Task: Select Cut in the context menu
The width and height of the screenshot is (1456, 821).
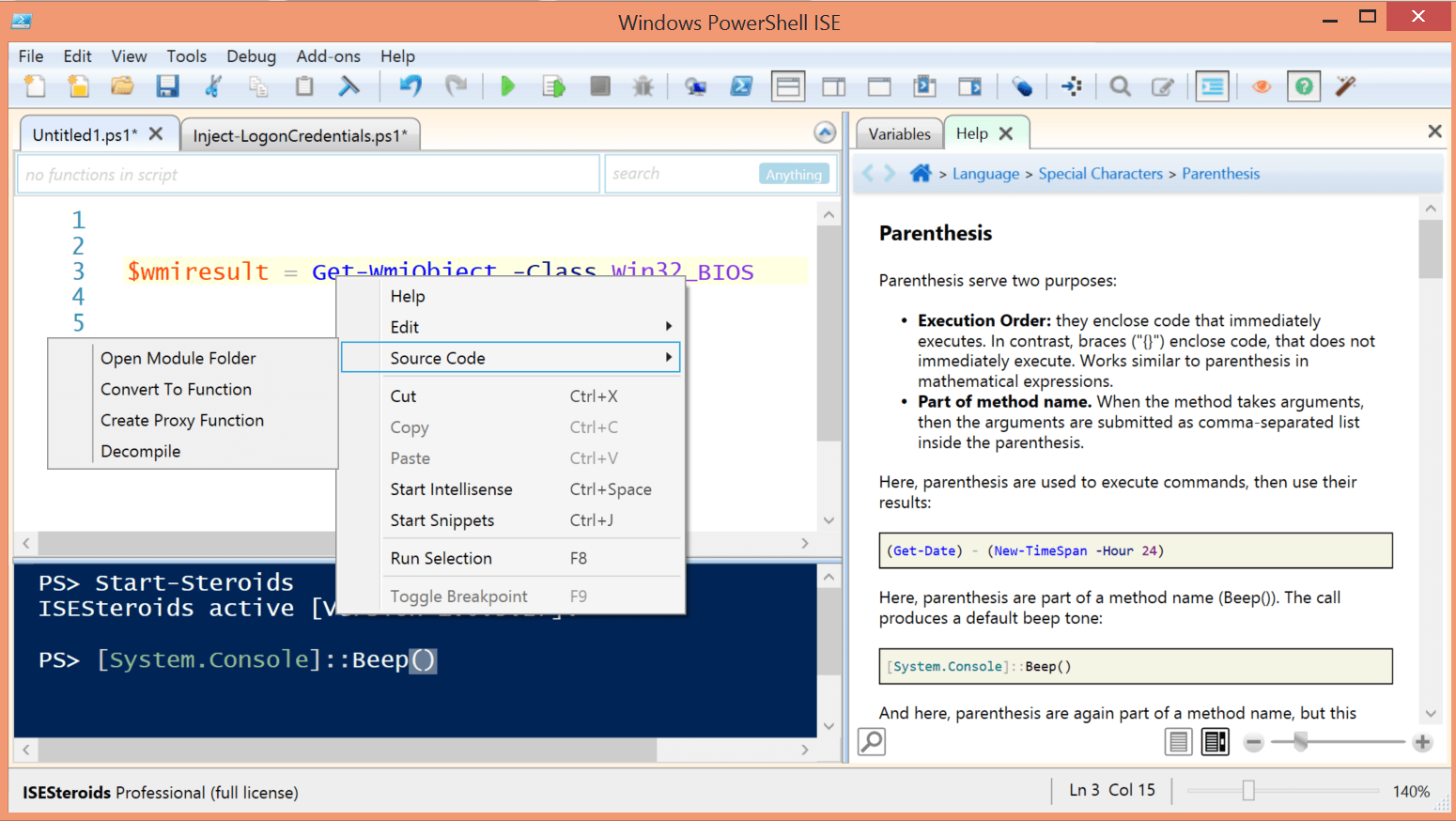Action: (510, 396)
